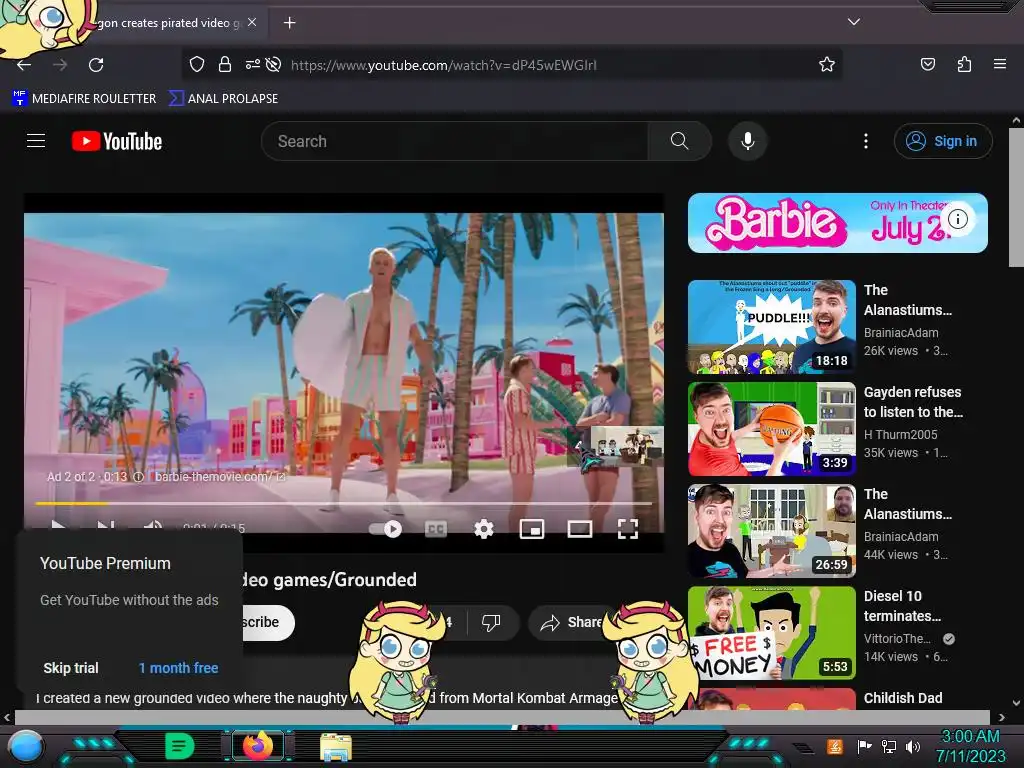1024x768 pixels.
Task: Toggle the autoplay switch in player
Action: [x=385, y=529]
